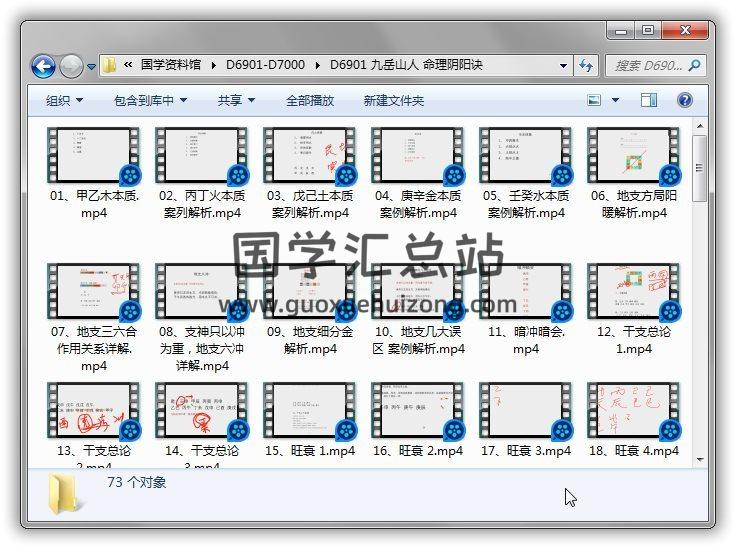
Task: Select 国学资料馆 breadcrumb segment
Action: pos(171,65)
